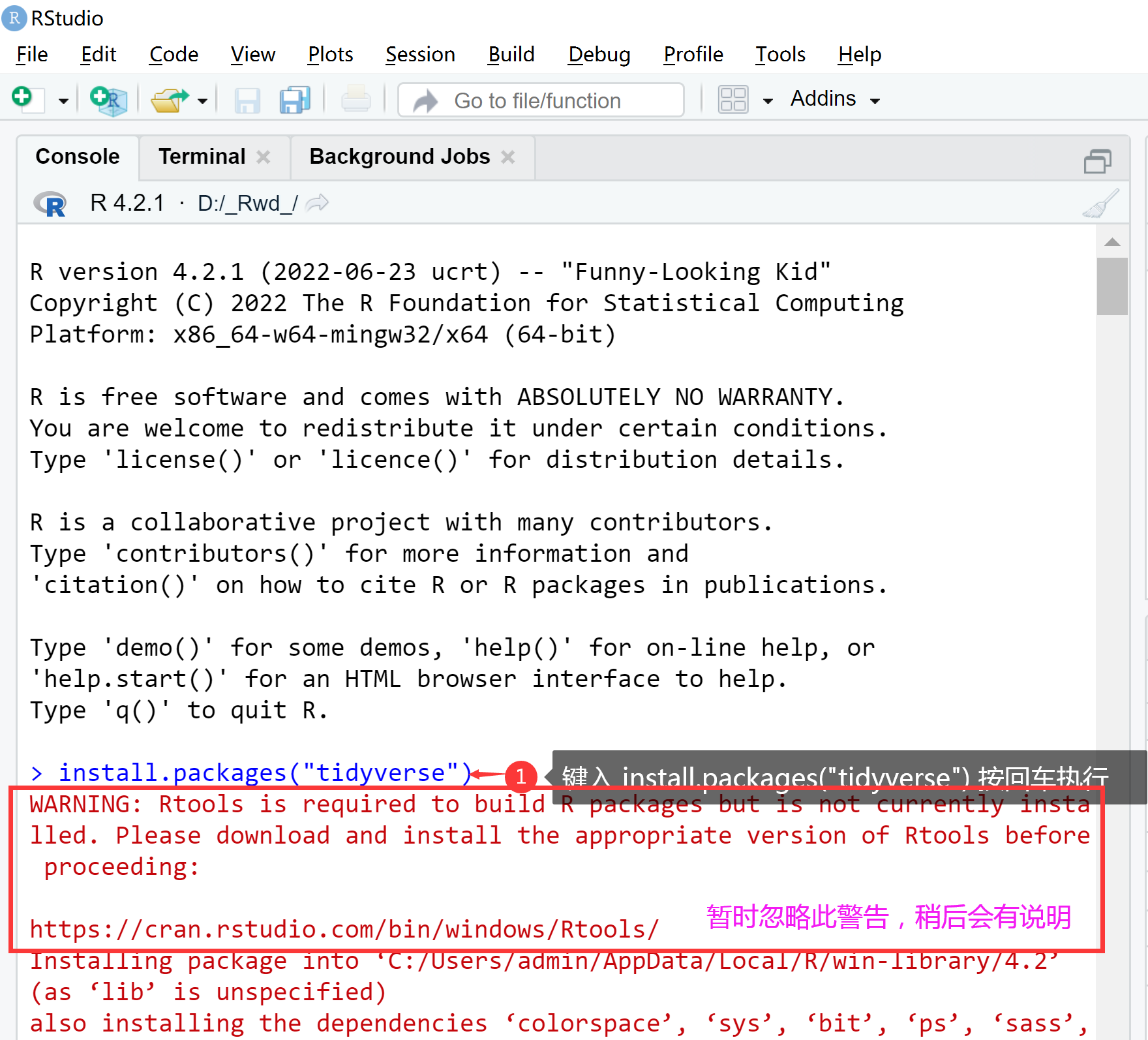Click the RStudio app icon in title bar
Viewport: 1148px width, 1040px height.
(x=14, y=18)
